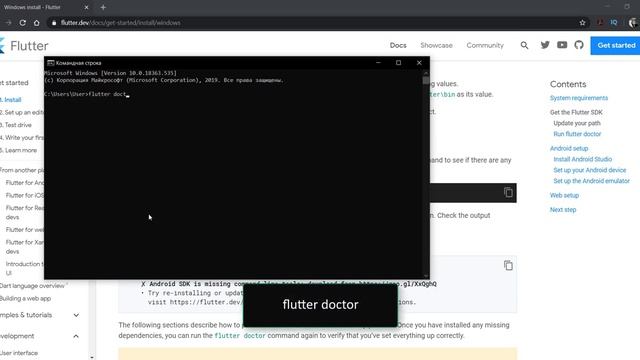
Task: Bookmark this page with star icon
Action: point(582,23)
